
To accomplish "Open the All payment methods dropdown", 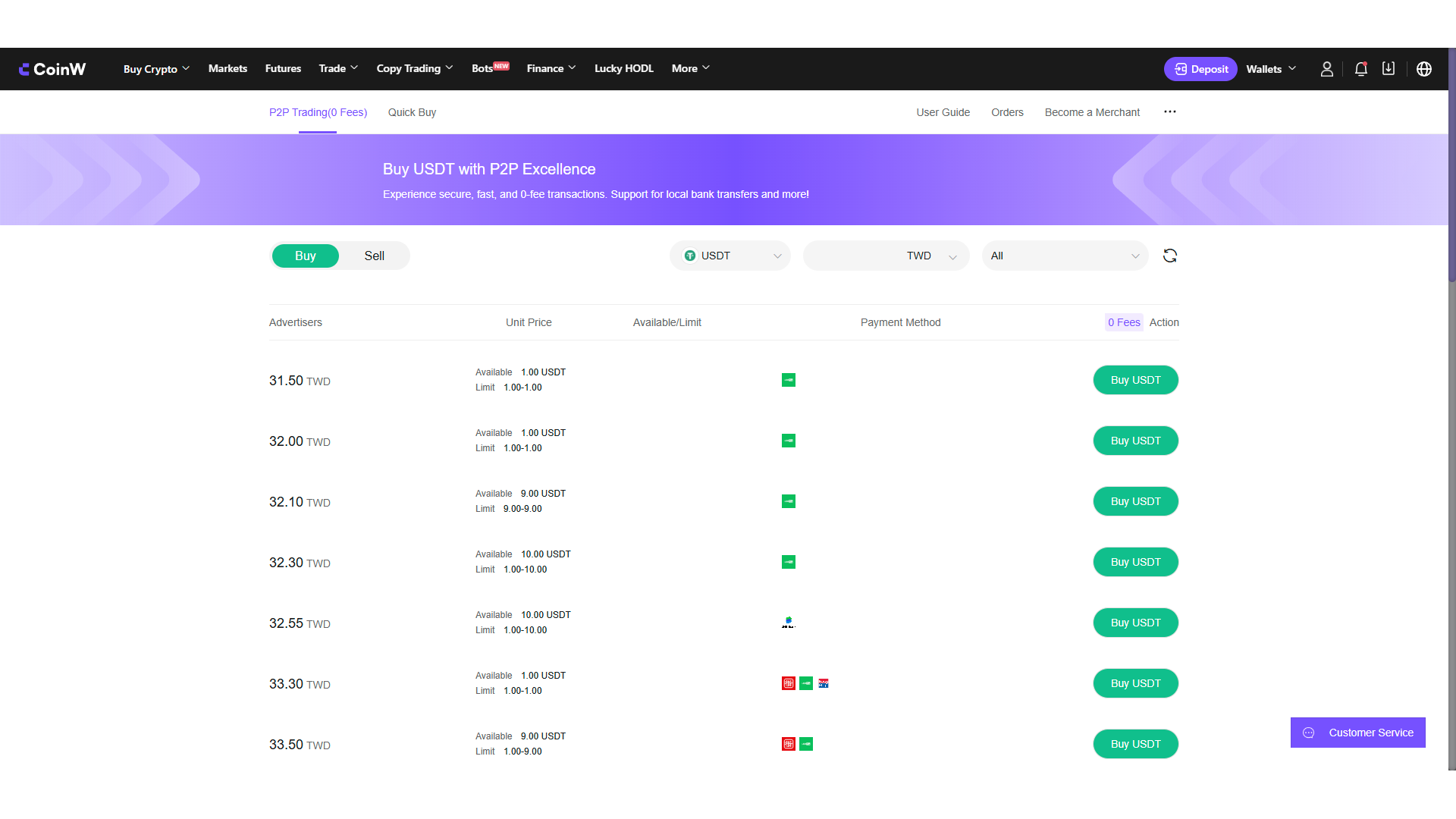I will (1065, 256).
